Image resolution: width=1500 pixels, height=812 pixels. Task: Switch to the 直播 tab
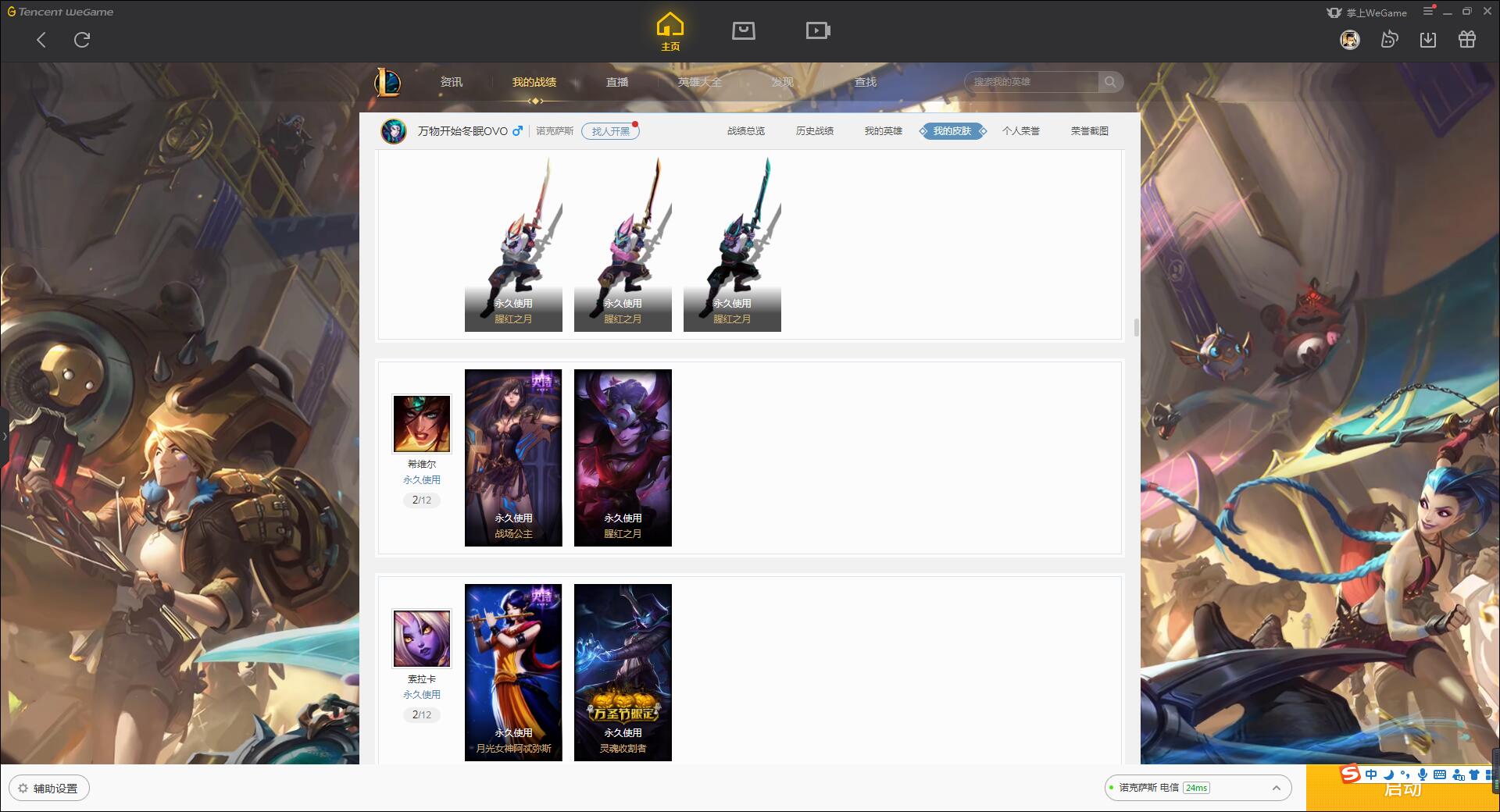(x=617, y=82)
